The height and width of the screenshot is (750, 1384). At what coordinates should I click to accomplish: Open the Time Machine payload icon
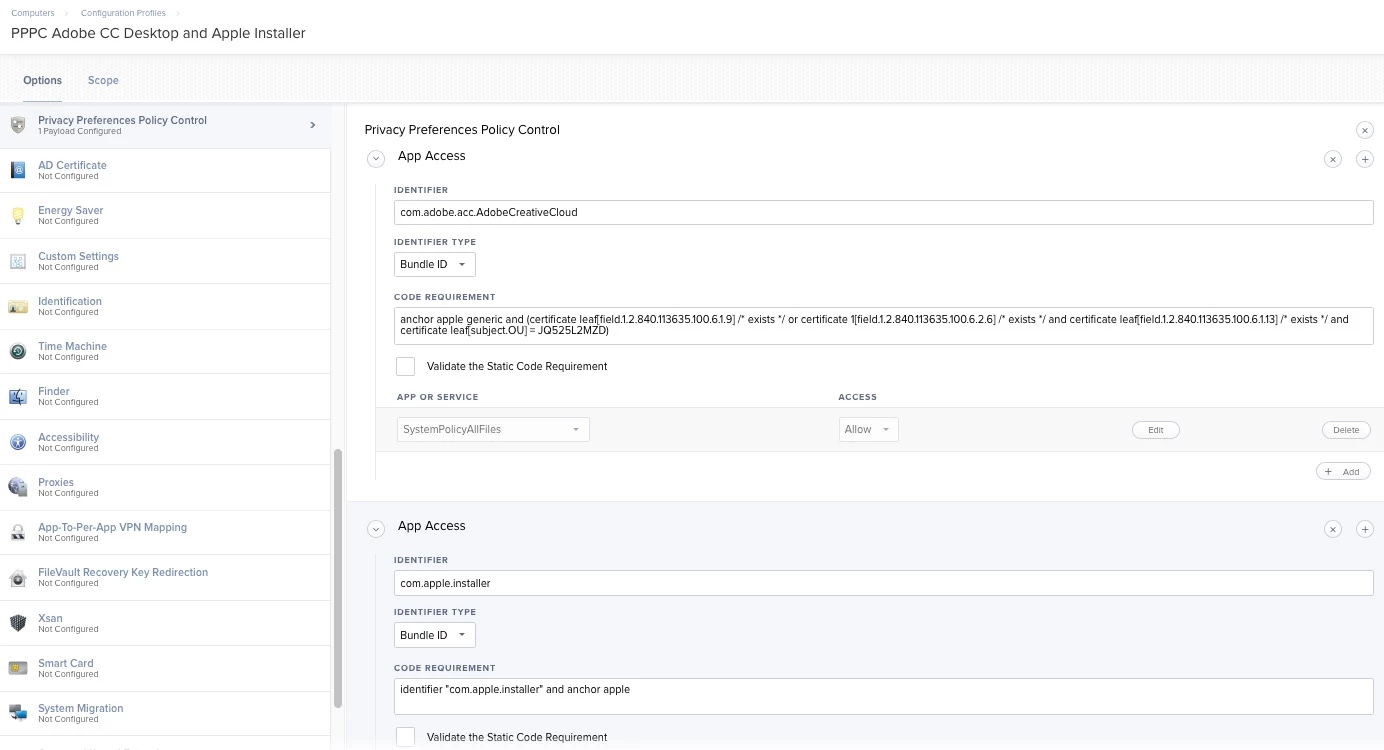click(18, 351)
